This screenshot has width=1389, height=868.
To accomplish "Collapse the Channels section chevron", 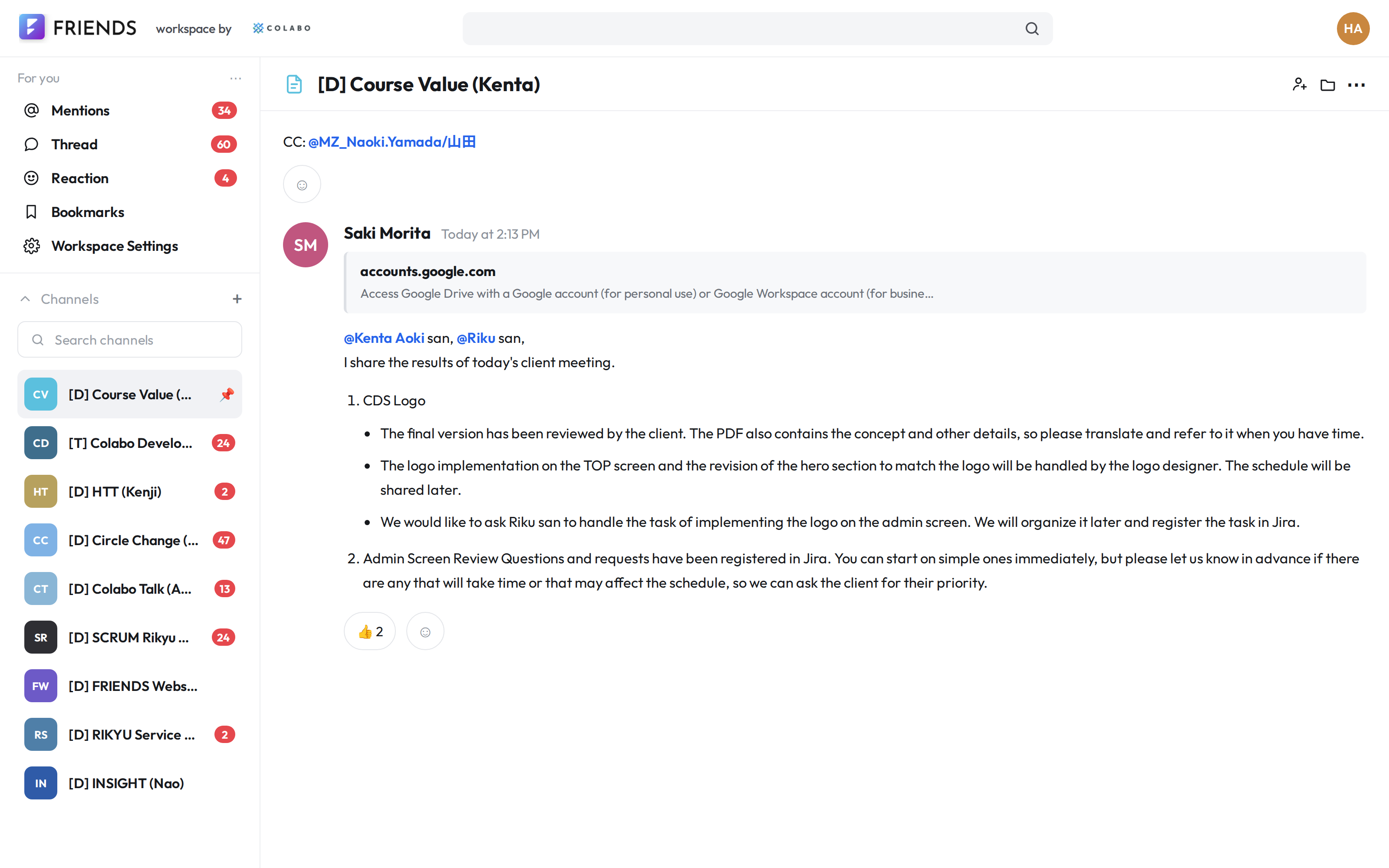I will pos(25,299).
